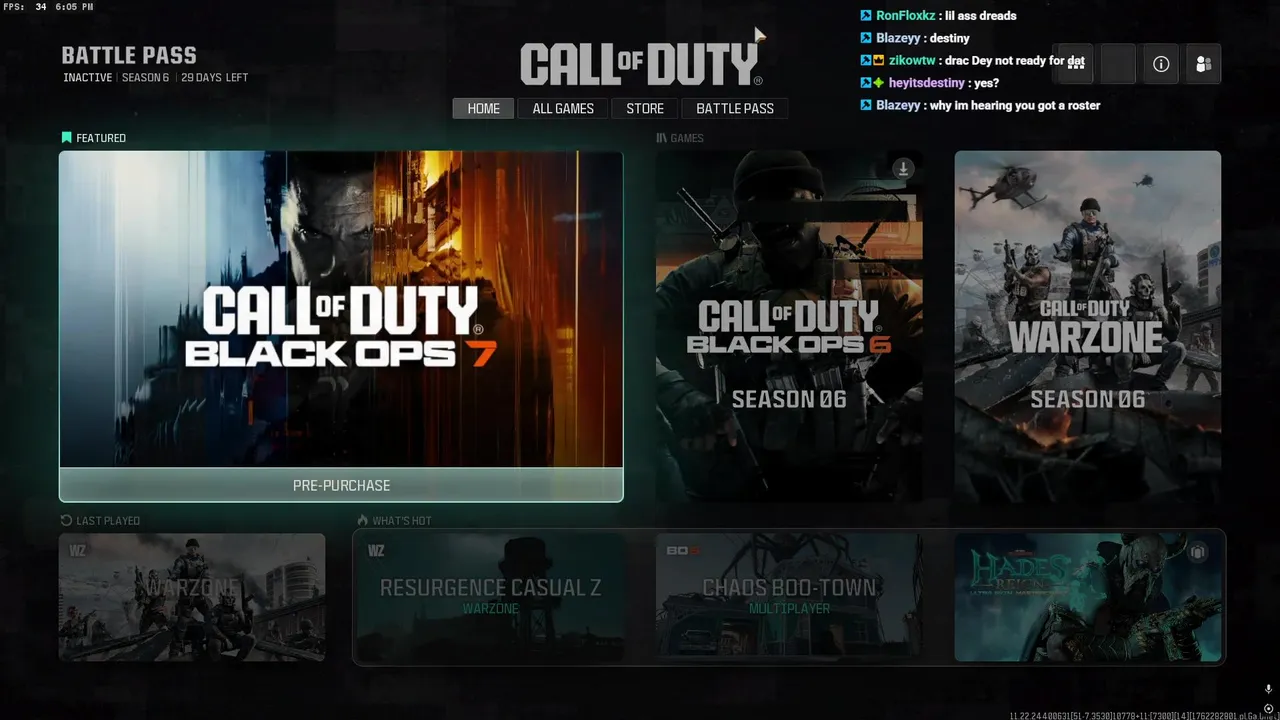The width and height of the screenshot is (1280, 720).
Task: Open the social friends icon
Action: tap(1203, 63)
